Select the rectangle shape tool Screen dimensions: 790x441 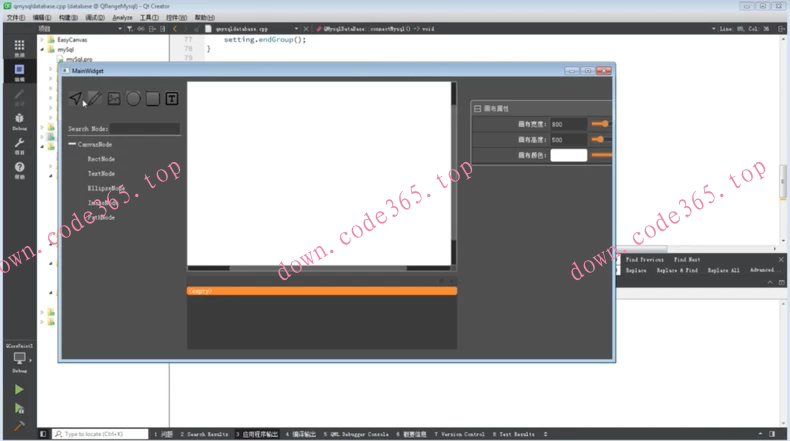click(153, 98)
